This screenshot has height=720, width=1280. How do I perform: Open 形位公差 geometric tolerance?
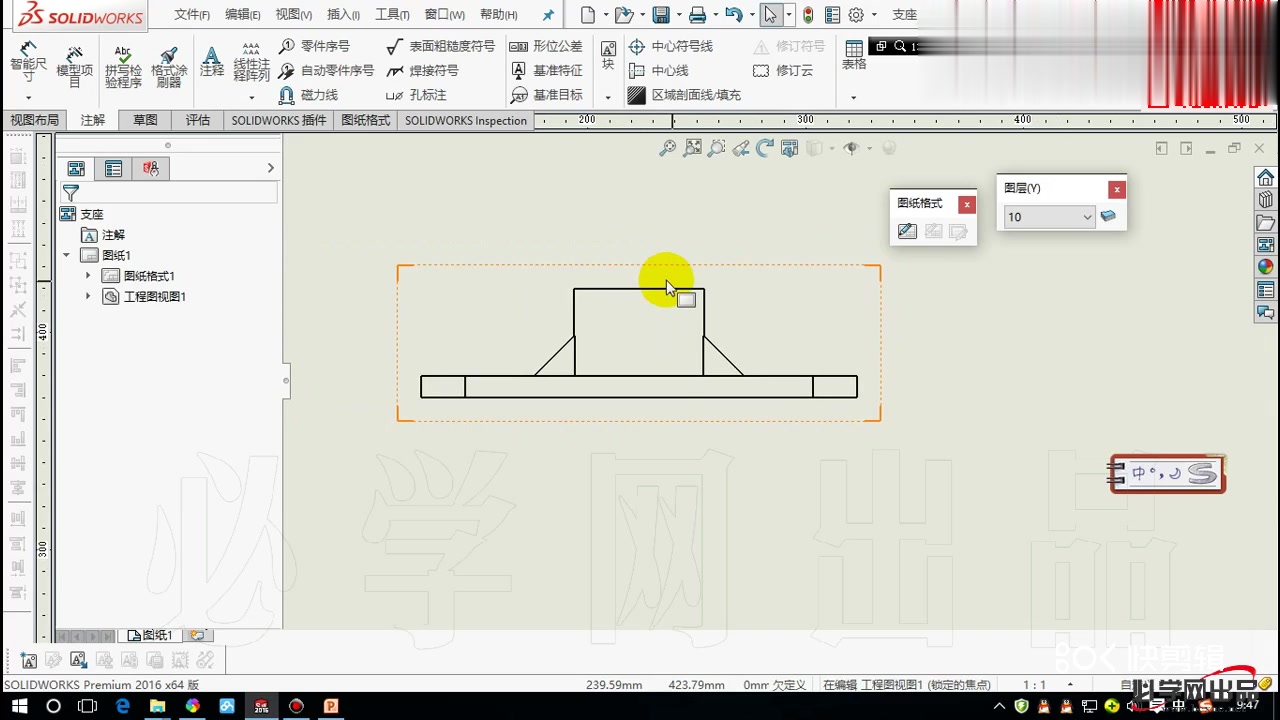(x=546, y=46)
